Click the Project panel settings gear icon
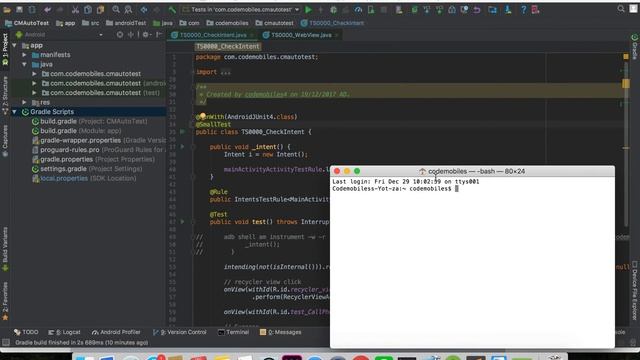640x360 pixels. click(145, 35)
